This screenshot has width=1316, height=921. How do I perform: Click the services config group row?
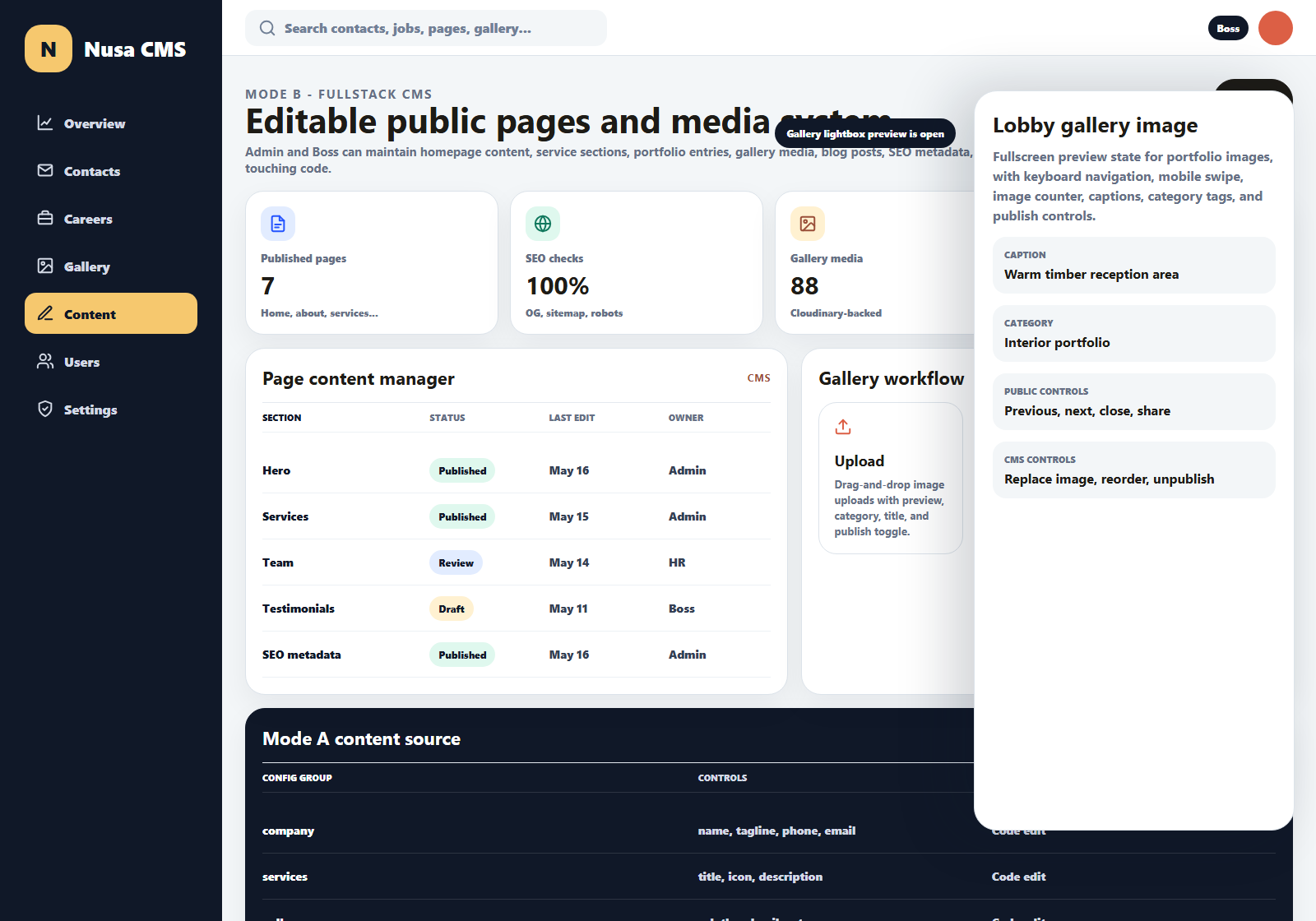coord(768,877)
